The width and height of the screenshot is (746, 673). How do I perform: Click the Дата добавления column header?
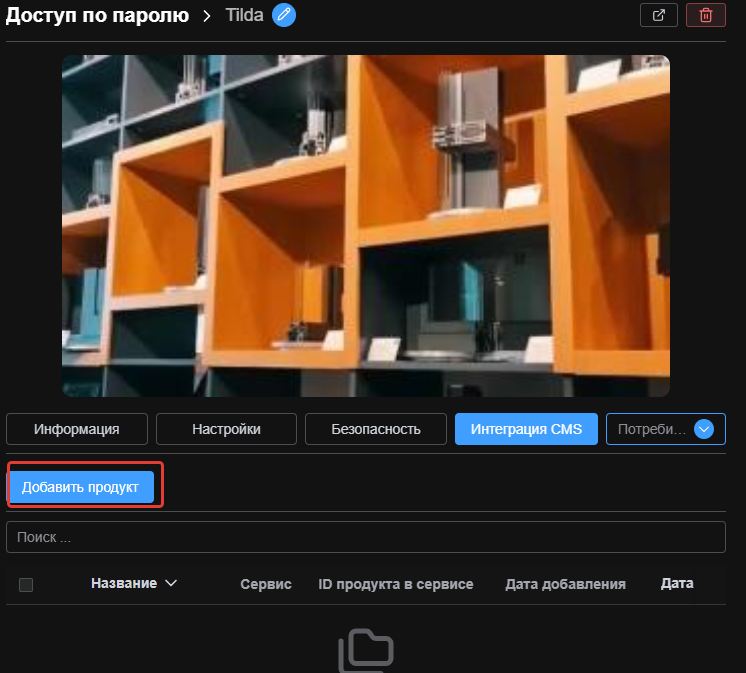[565, 584]
